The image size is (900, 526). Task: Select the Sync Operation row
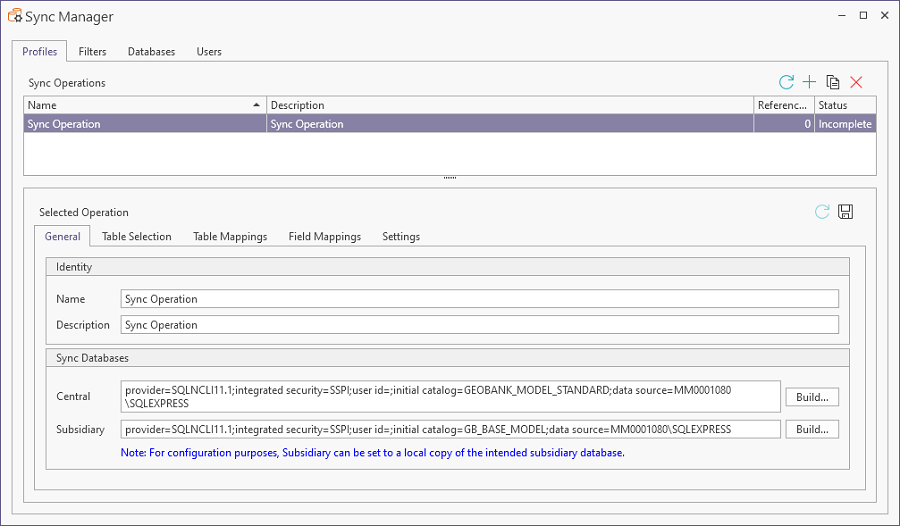[144, 124]
